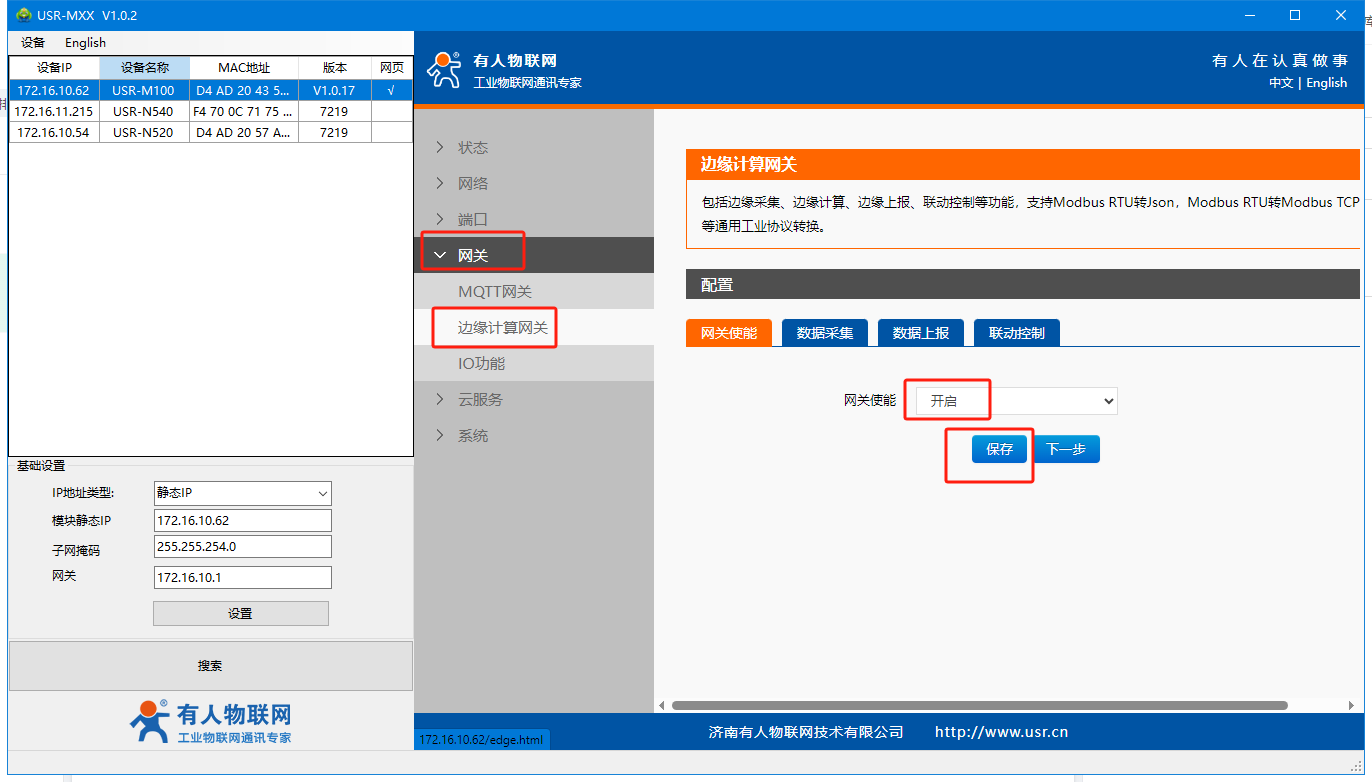Switch the web page language to English

(1326, 83)
